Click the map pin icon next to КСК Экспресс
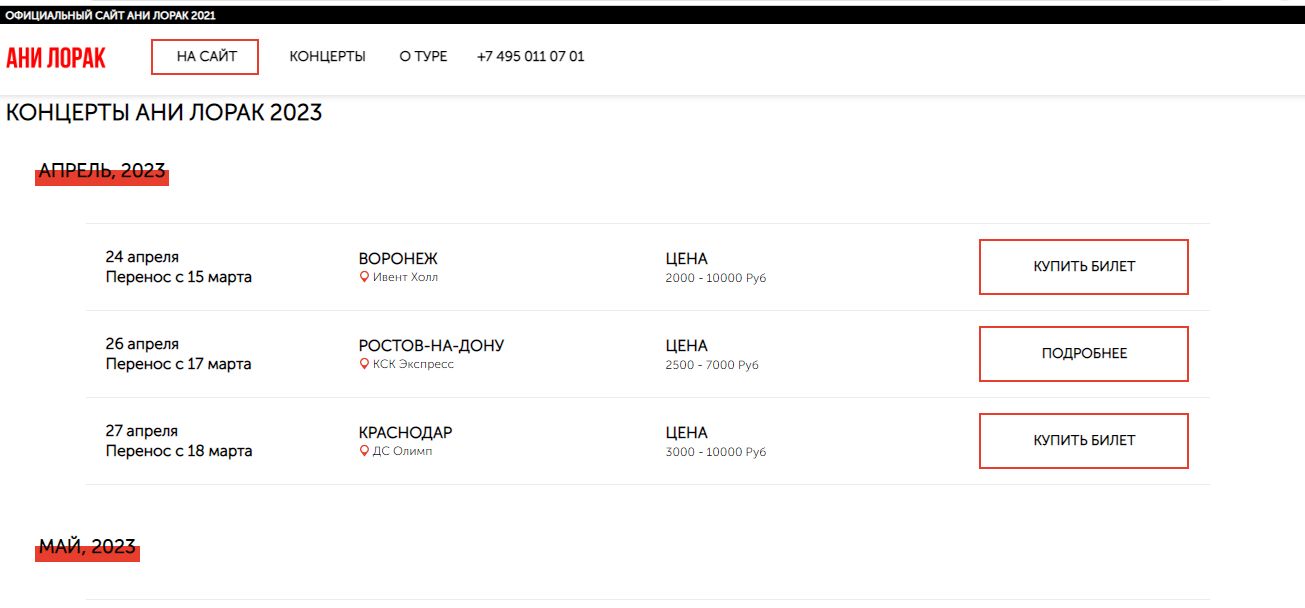Viewport: 1305px width, 608px height. point(365,364)
